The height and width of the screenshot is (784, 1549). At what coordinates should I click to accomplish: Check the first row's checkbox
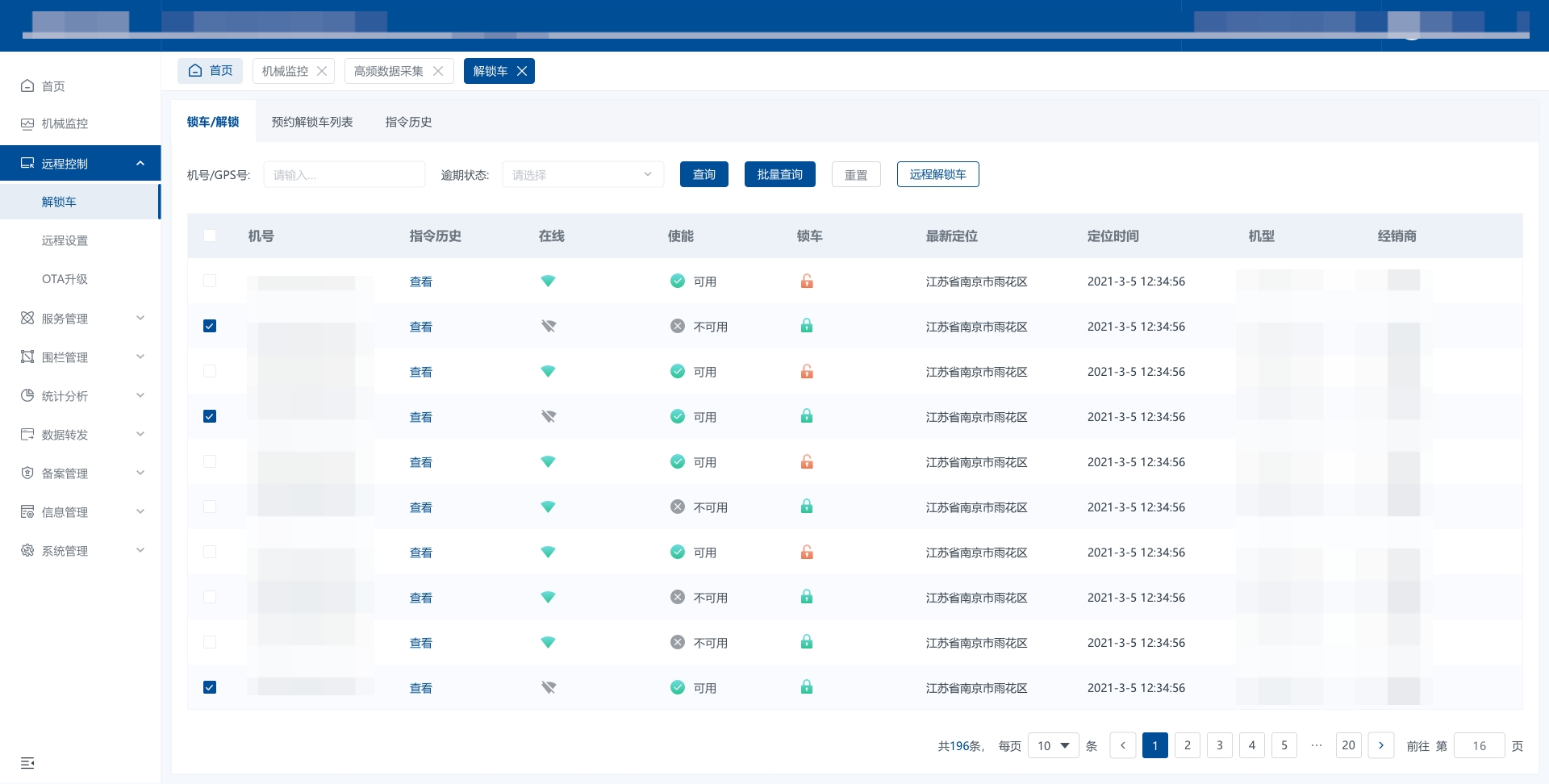point(210,281)
